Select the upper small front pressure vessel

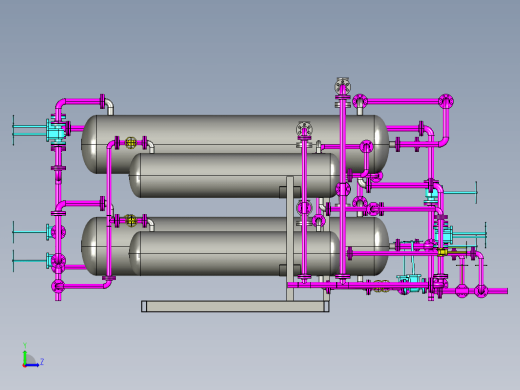[x=235, y=175]
